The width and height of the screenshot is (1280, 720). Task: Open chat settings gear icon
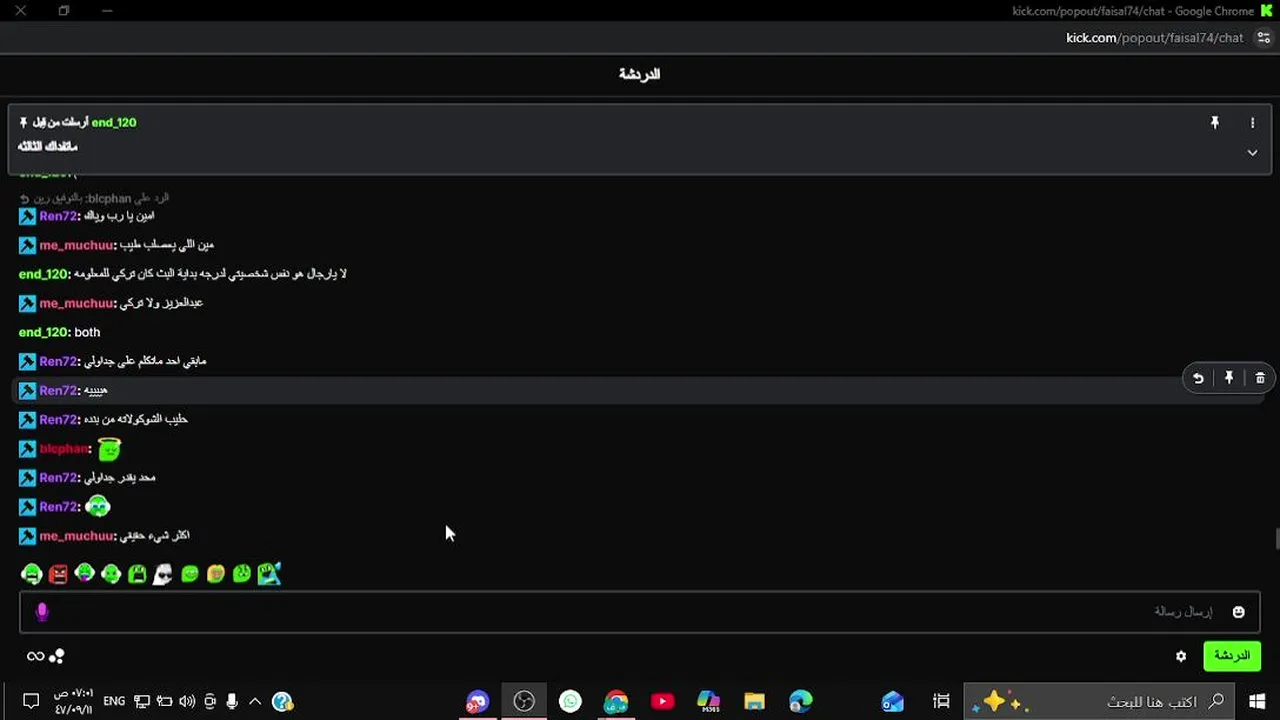1181,656
